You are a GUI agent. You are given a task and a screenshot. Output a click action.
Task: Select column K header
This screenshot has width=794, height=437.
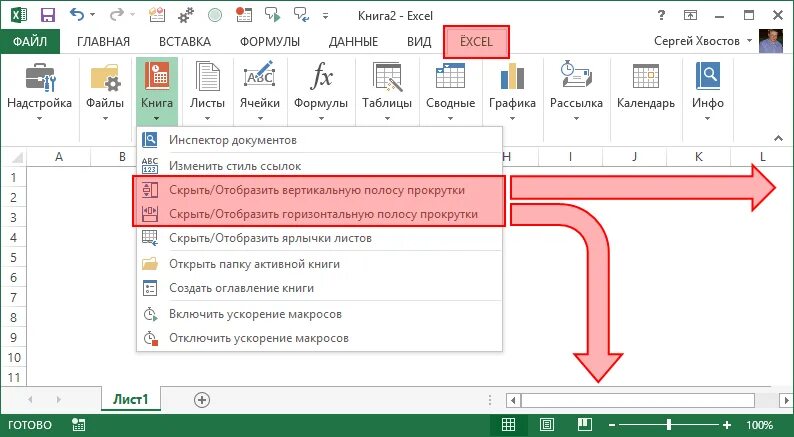698,157
